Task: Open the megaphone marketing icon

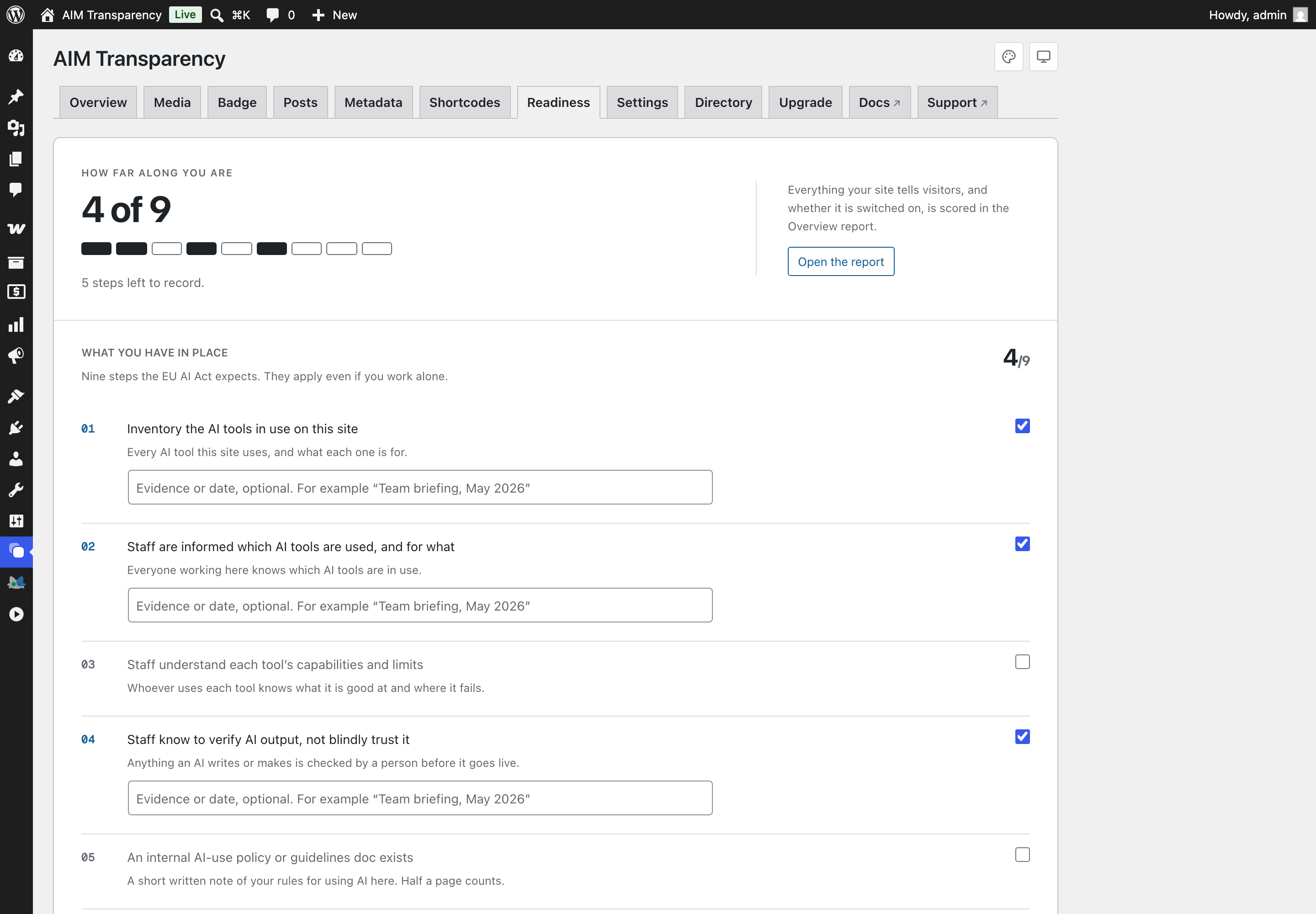Action: [x=16, y=356]
